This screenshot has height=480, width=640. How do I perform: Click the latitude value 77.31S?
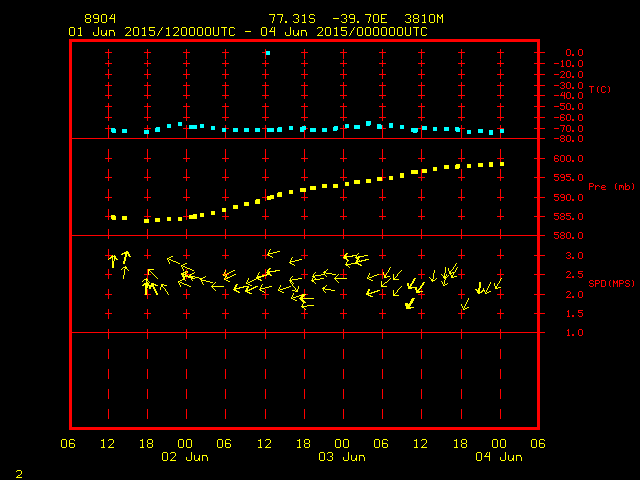[288, 19]
